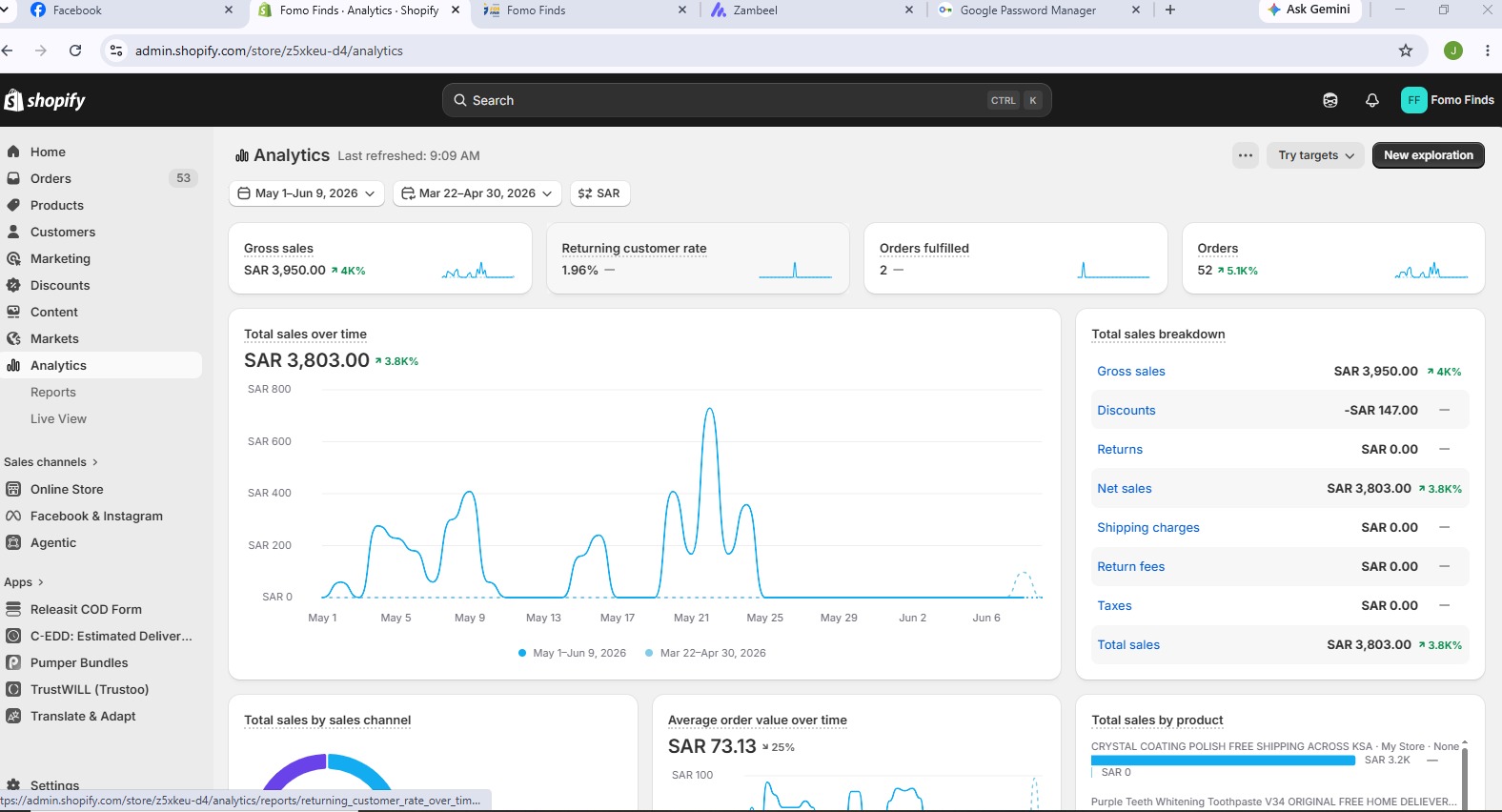
Task: Click the Shopify logo
Action: (x=45, y=100)
